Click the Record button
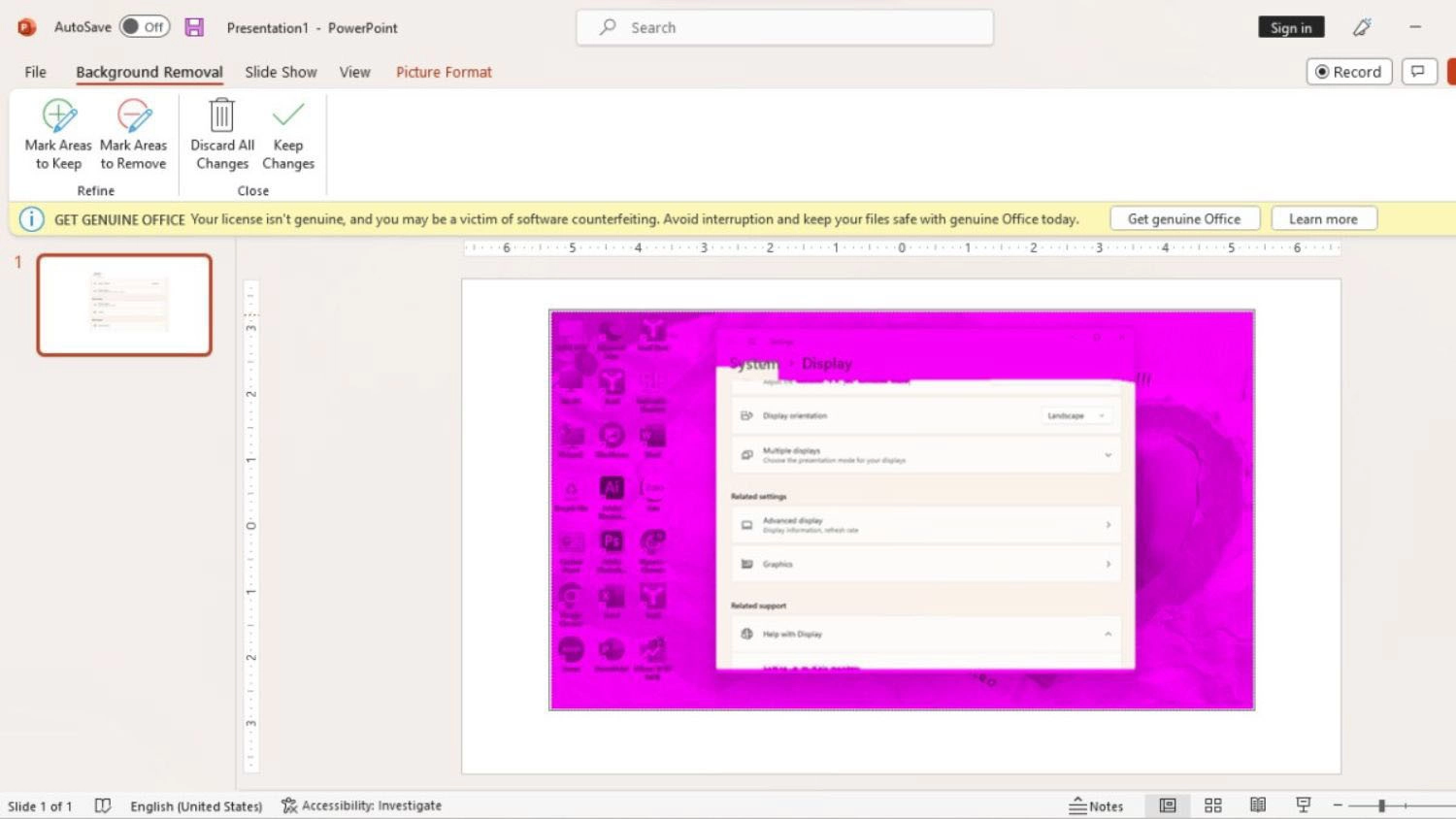The height and width of the screenshot is (819, 1456). [1349, 72]
